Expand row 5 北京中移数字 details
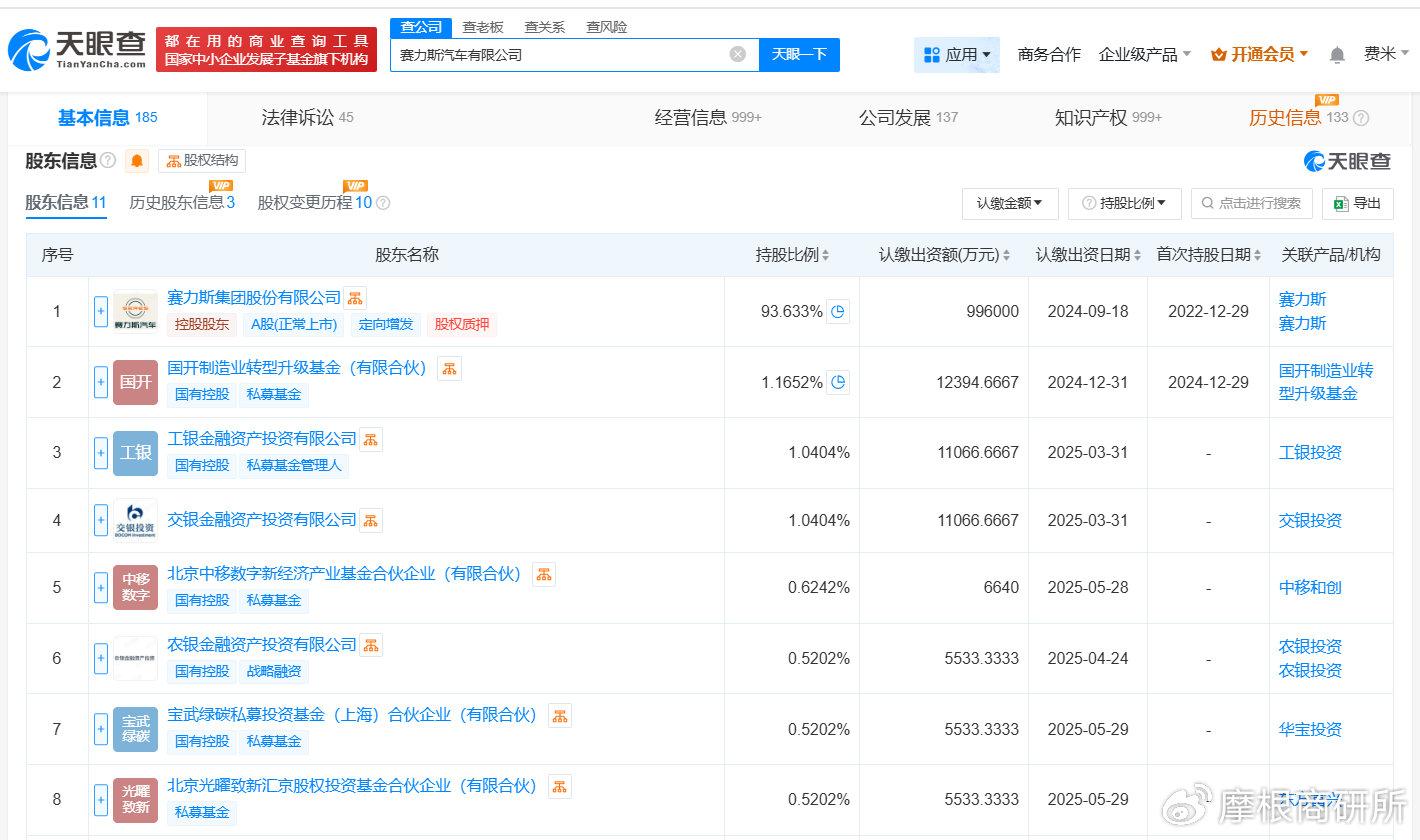 pos(101,587)
